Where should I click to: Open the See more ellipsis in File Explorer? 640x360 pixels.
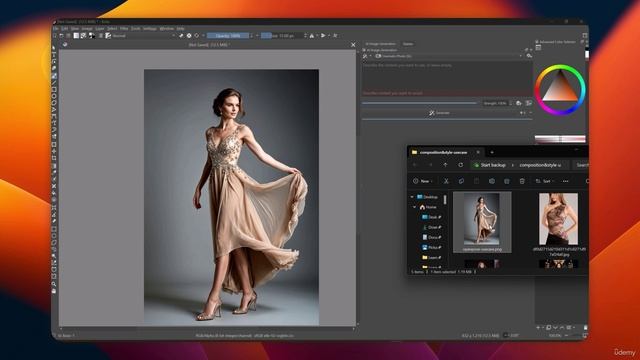[566, 181]
